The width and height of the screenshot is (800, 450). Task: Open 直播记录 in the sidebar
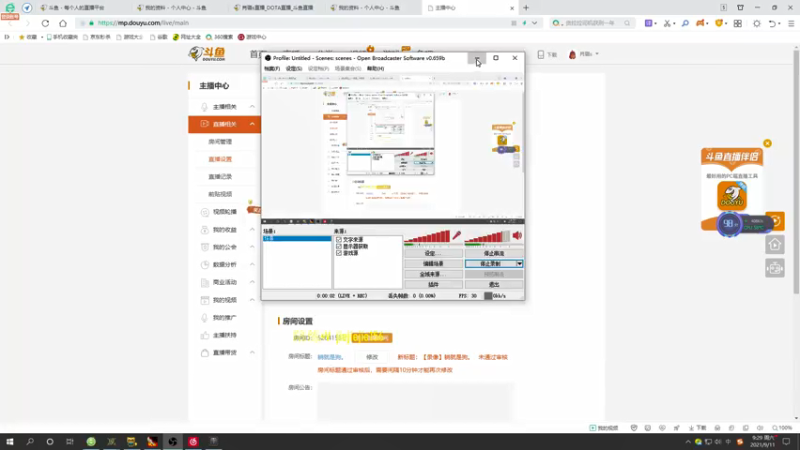click(220, 177)
